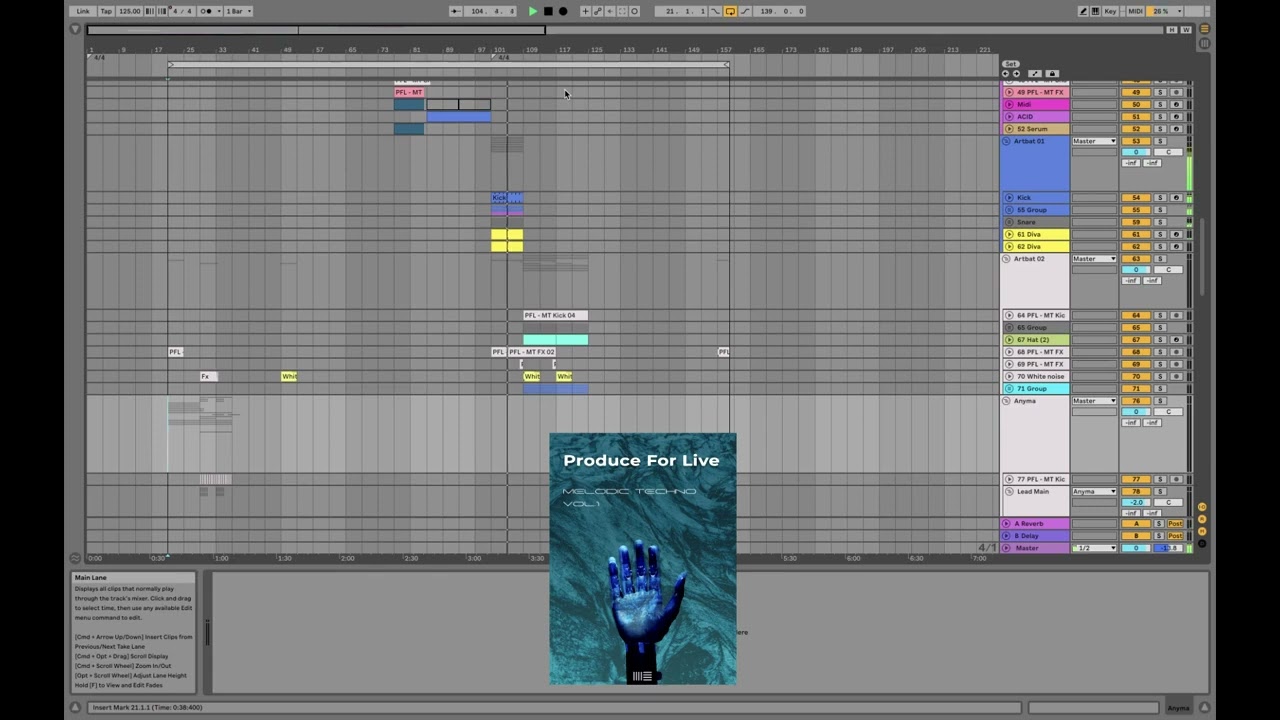Click play icon on 70 White noise track

(x=1009, y=376)
